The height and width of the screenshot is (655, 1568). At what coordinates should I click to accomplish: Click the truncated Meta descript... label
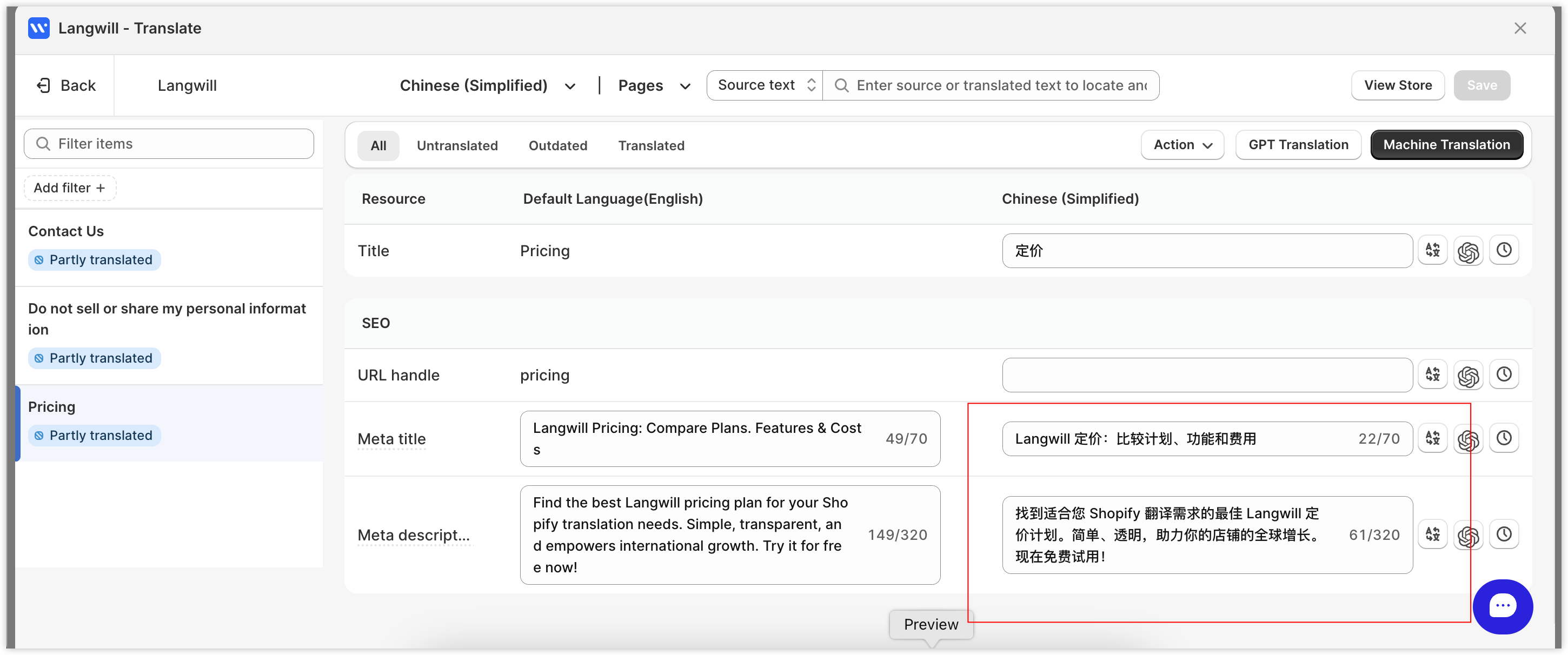click(413, 534)
